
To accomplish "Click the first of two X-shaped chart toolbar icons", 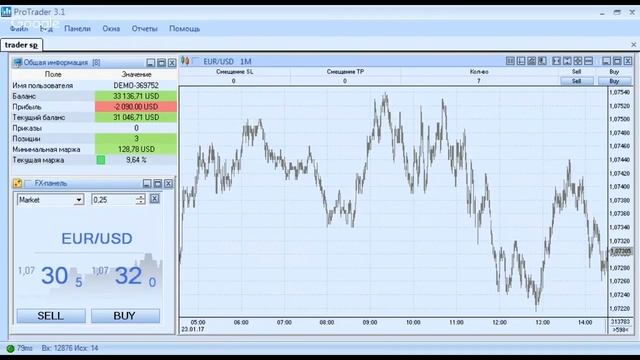I will pos(556,61).
